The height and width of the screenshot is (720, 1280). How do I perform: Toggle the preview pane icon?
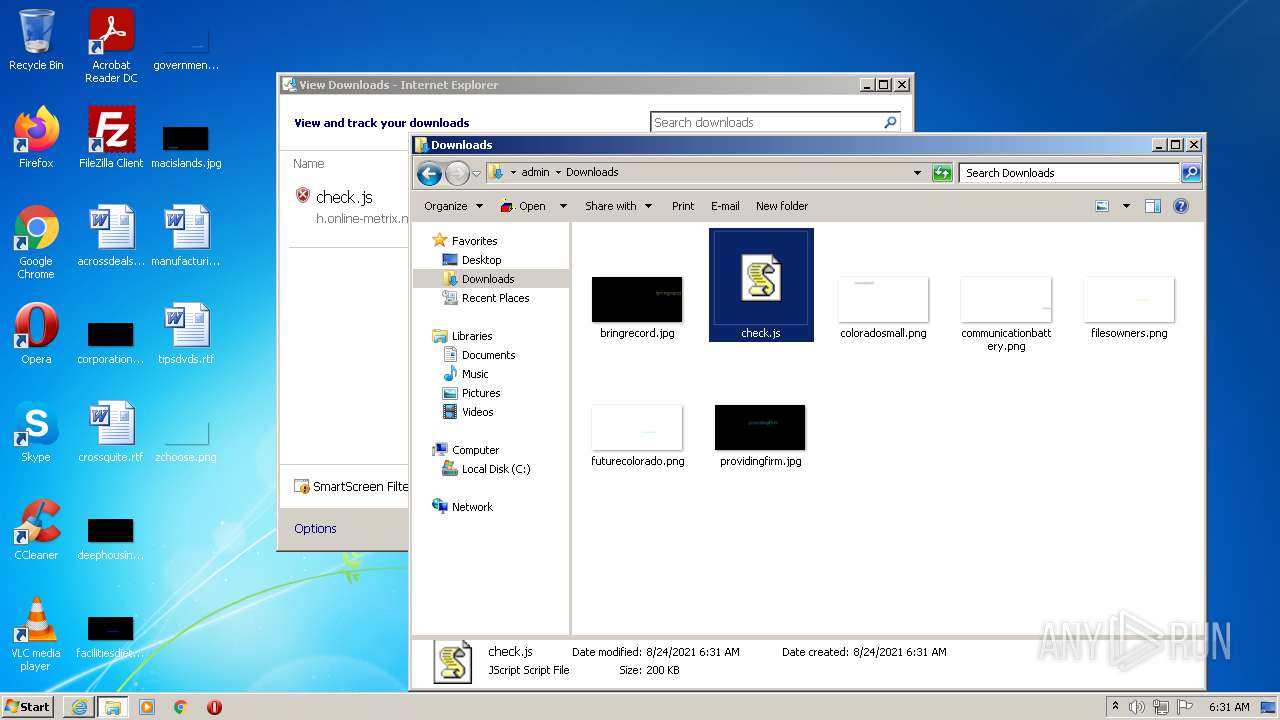1153,206
